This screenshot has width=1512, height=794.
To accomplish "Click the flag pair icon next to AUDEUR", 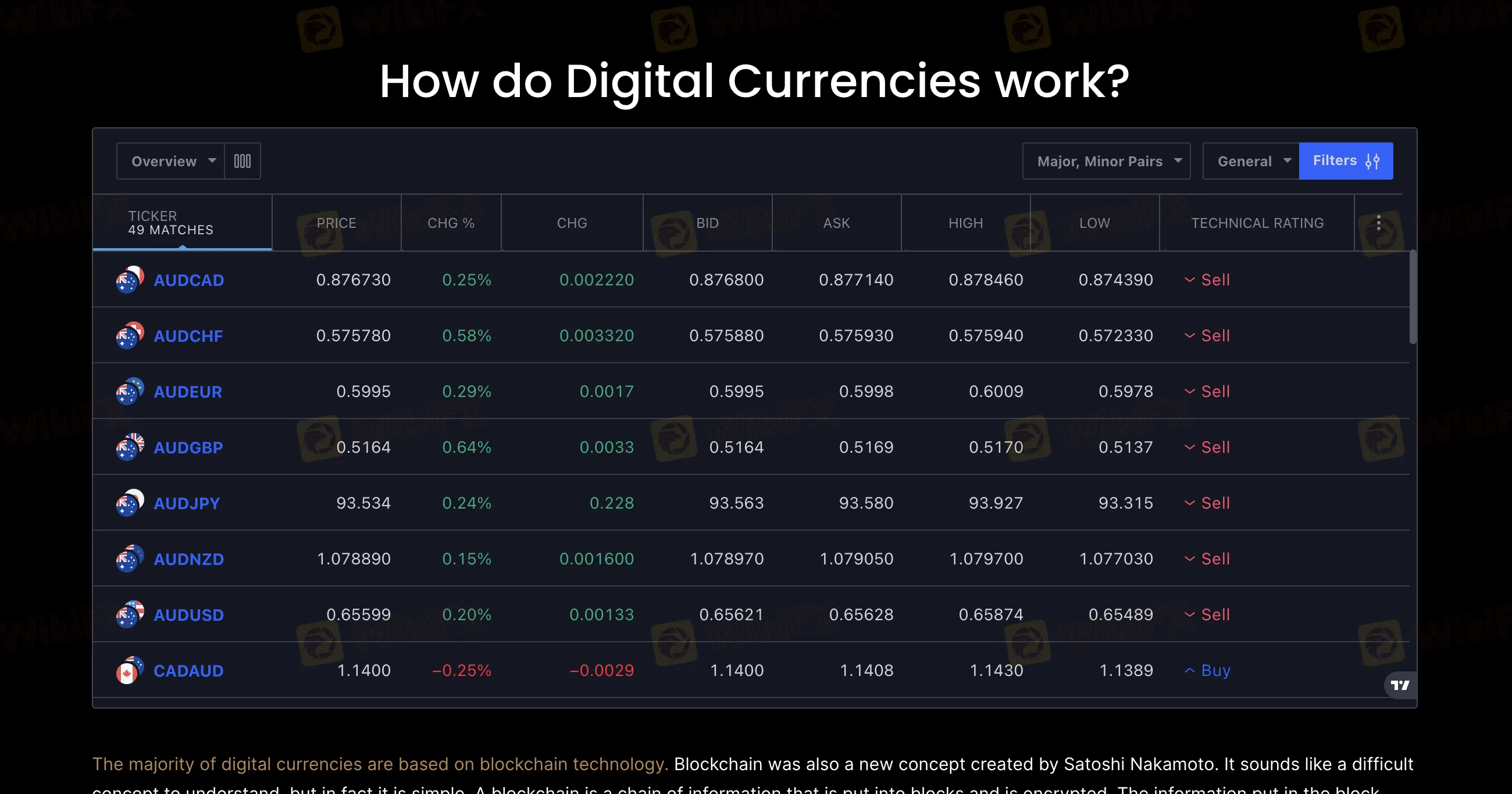I will tap(129, 391).
